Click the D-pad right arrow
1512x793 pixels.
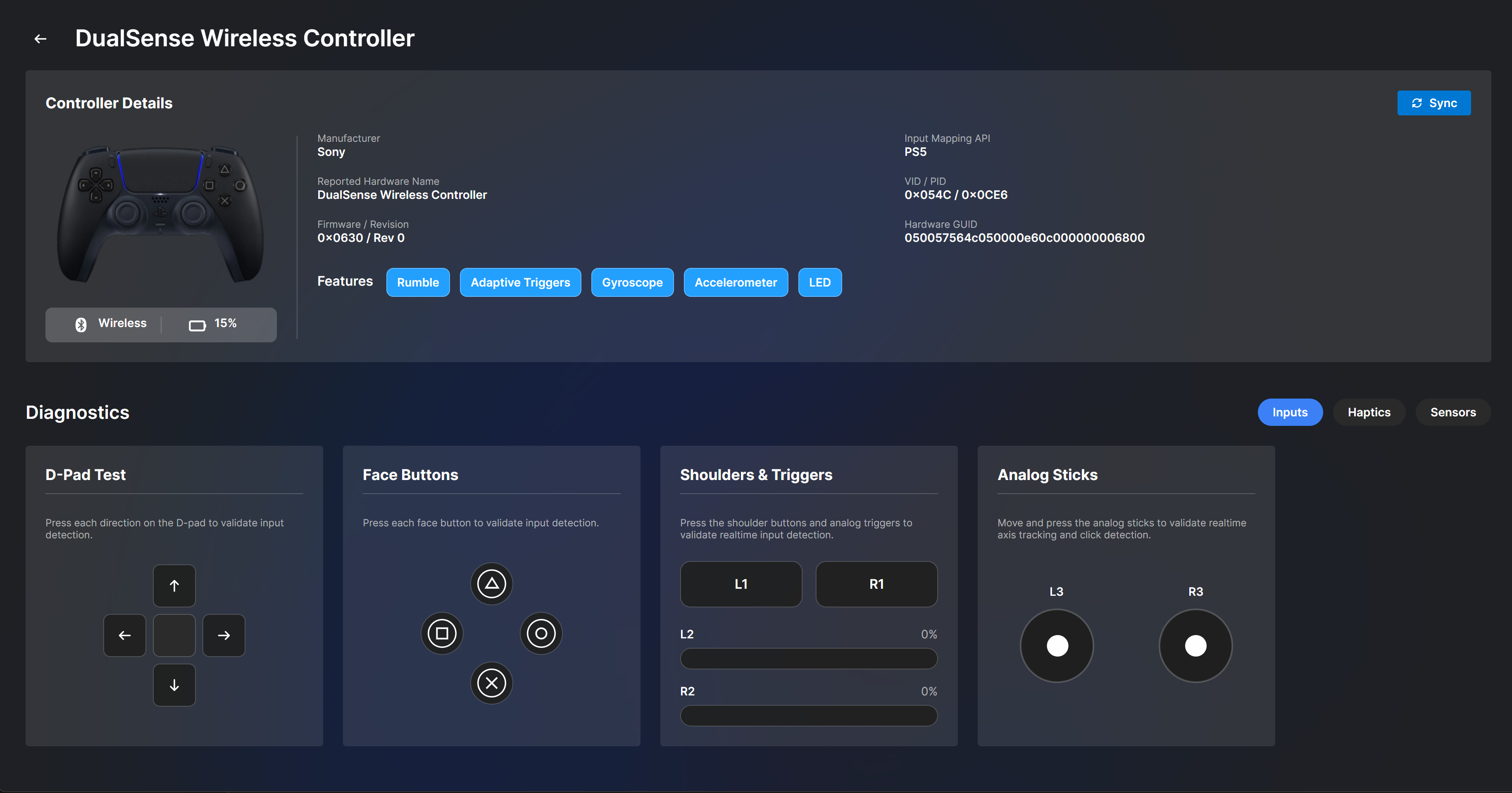coord(224,635)
